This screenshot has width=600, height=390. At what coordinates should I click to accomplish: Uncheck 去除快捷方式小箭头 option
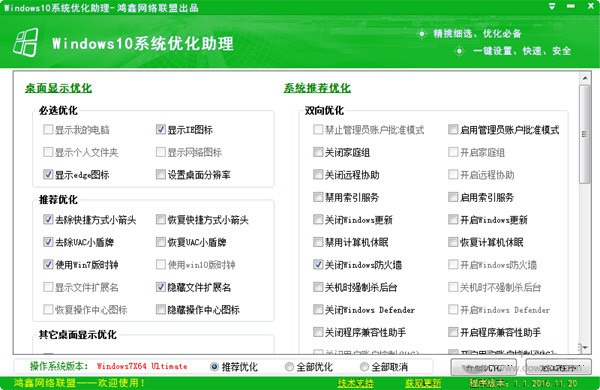pyautogui.click(x=48, y=219)
